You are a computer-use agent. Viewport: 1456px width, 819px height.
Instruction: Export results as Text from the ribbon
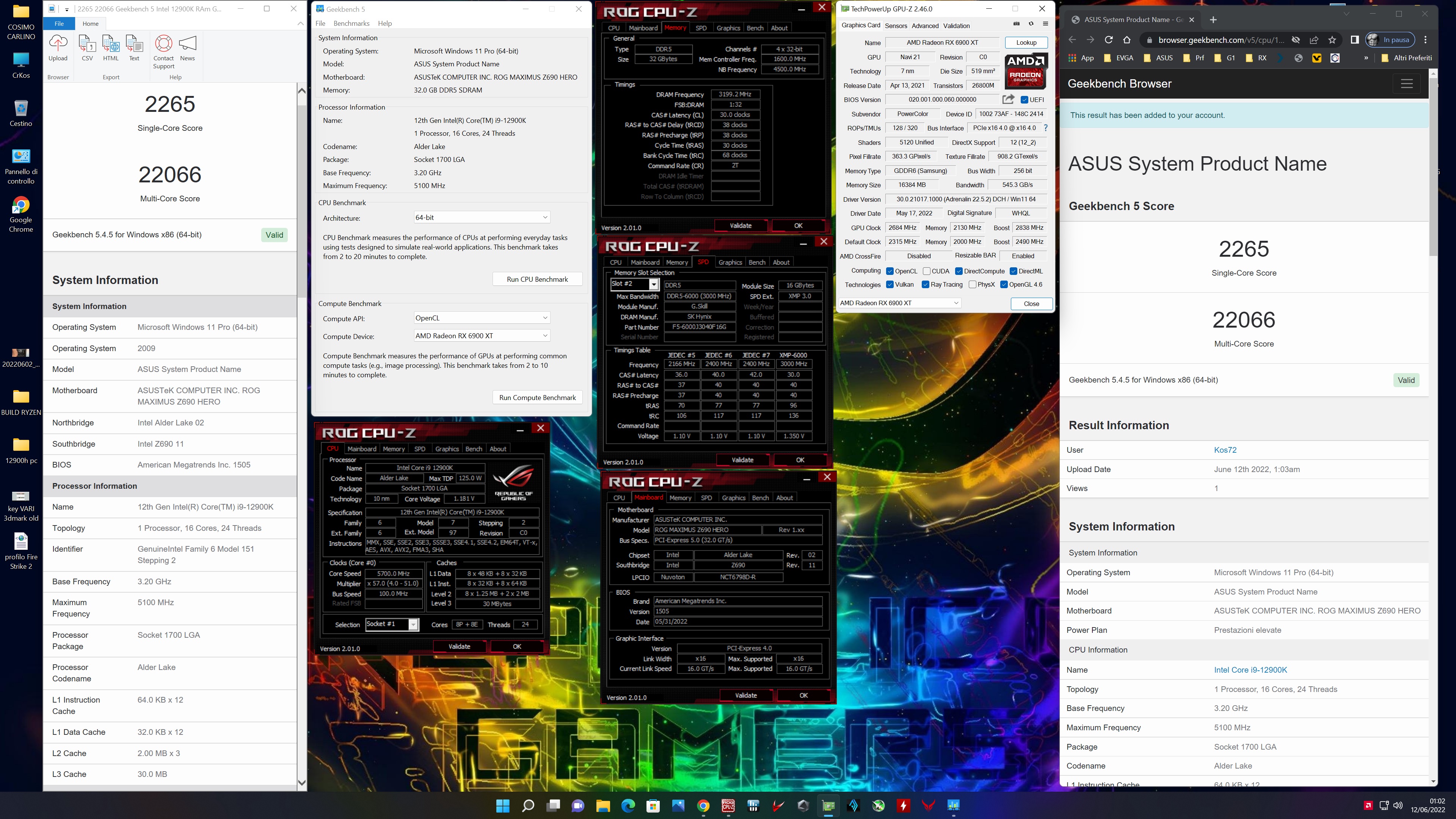pyautogui.click(x=134, y=47)
